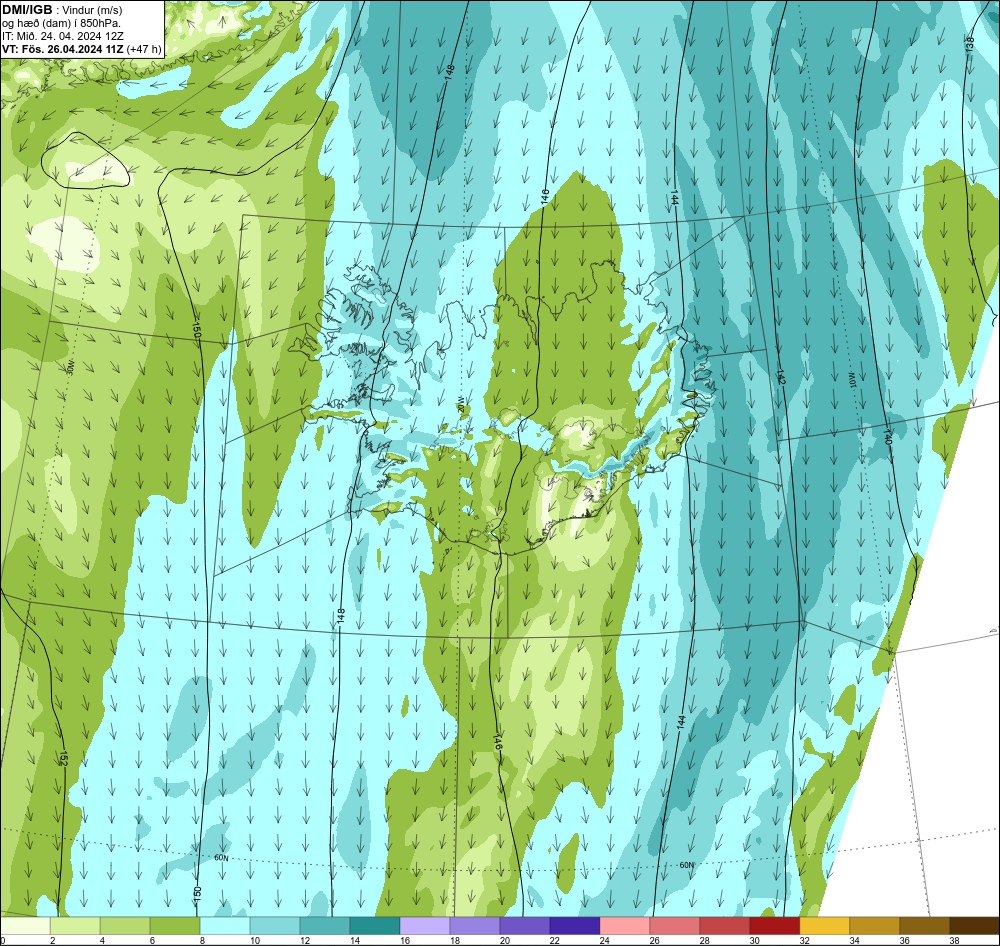Click the 10W longitude label
Screen dimensions: 1000x946
[x=850, y=380]
